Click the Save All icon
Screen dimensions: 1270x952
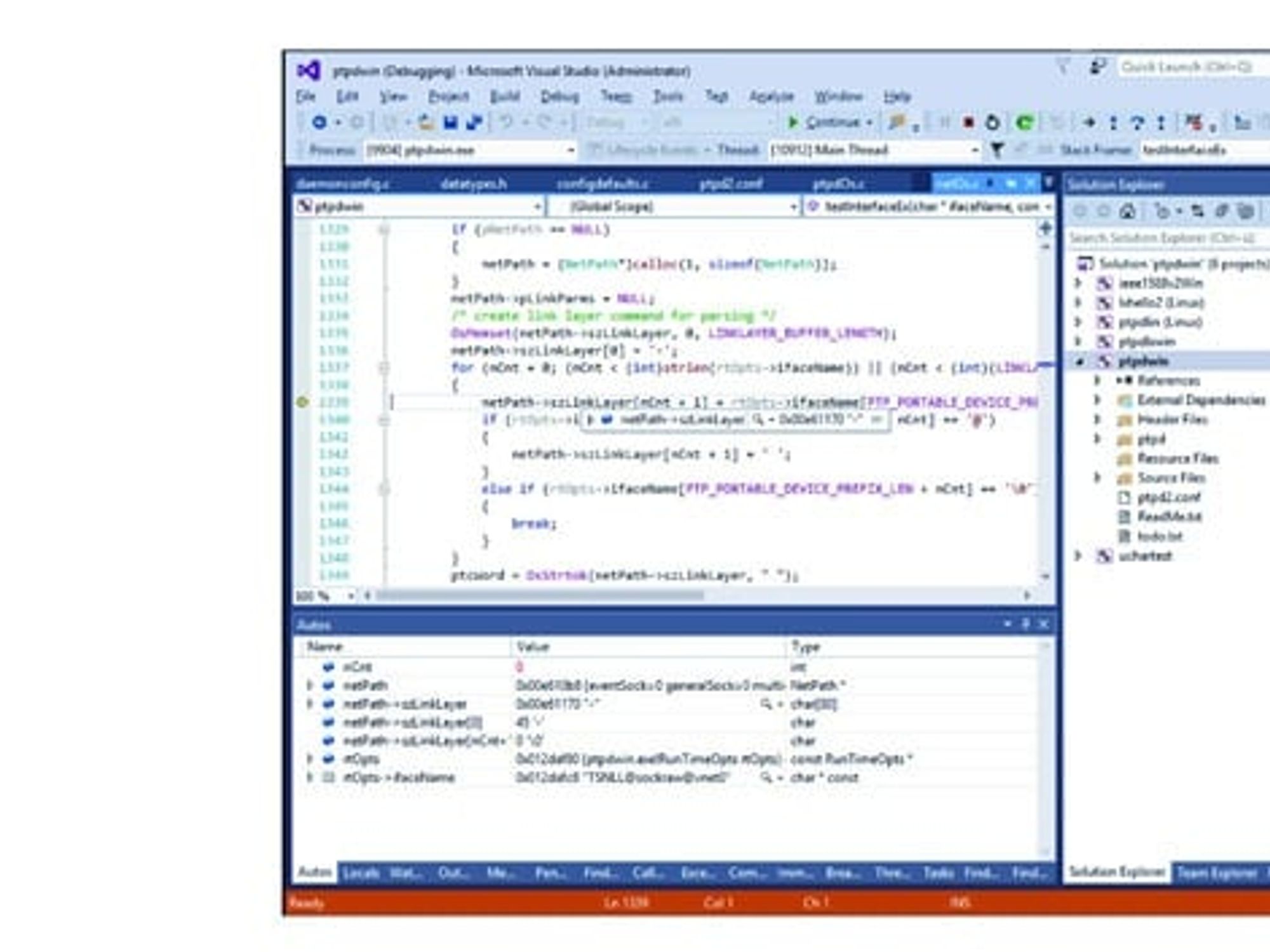click(x=474, y=122)
